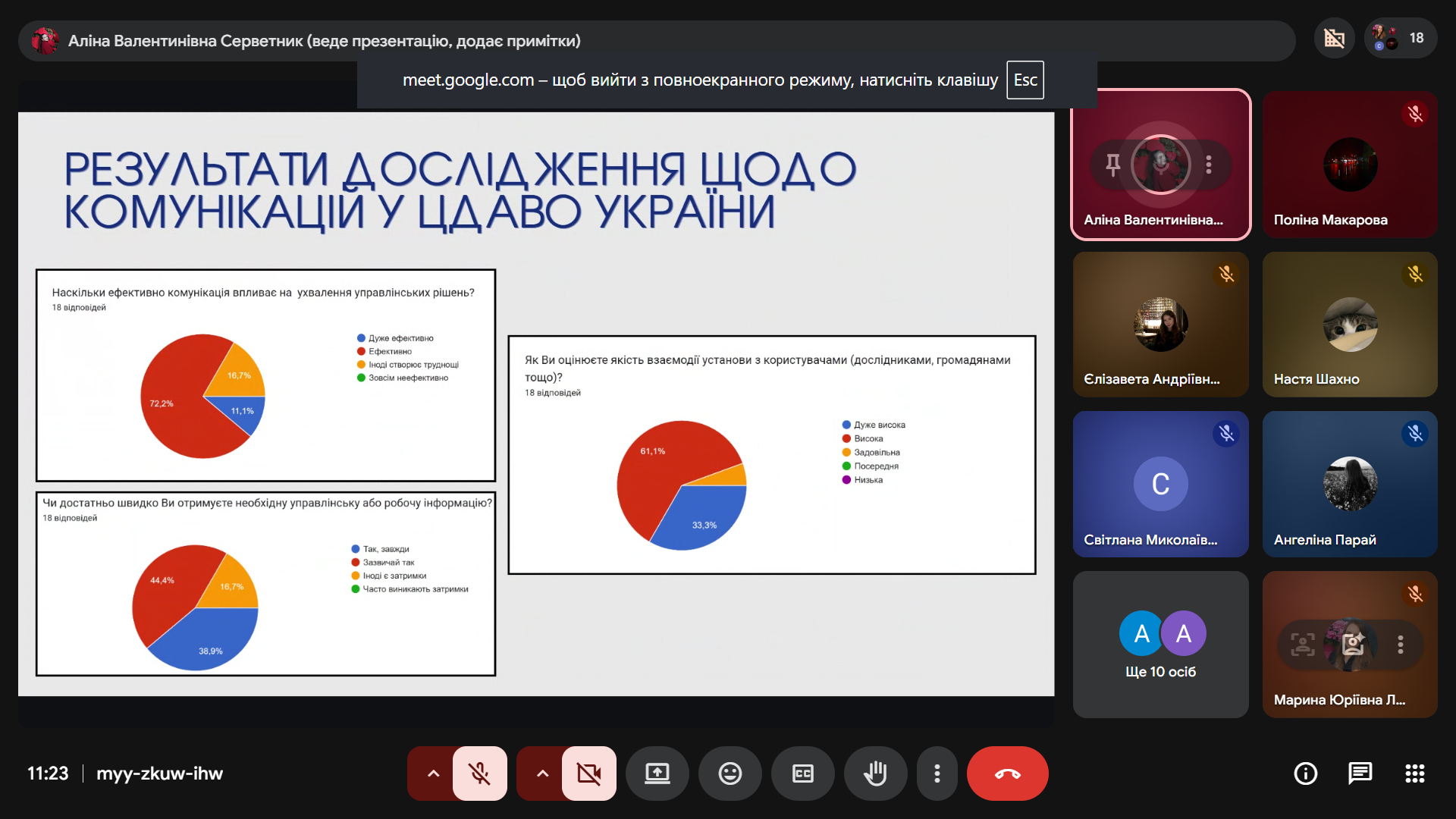Image resolution: width=1456 pixels, height=819 pixels.
Task: Select Єлізавета Андріївна's participant tile
Action: [1161, 325]
